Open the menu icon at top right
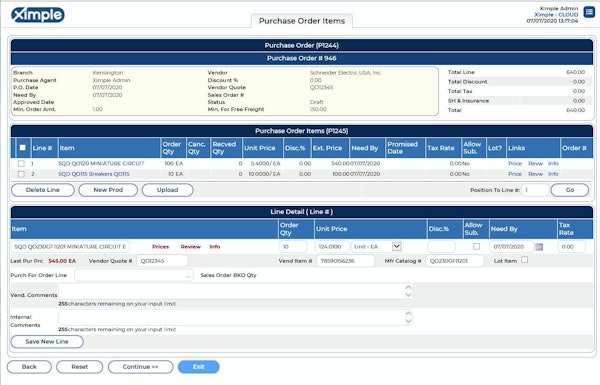 click(589, 12)
